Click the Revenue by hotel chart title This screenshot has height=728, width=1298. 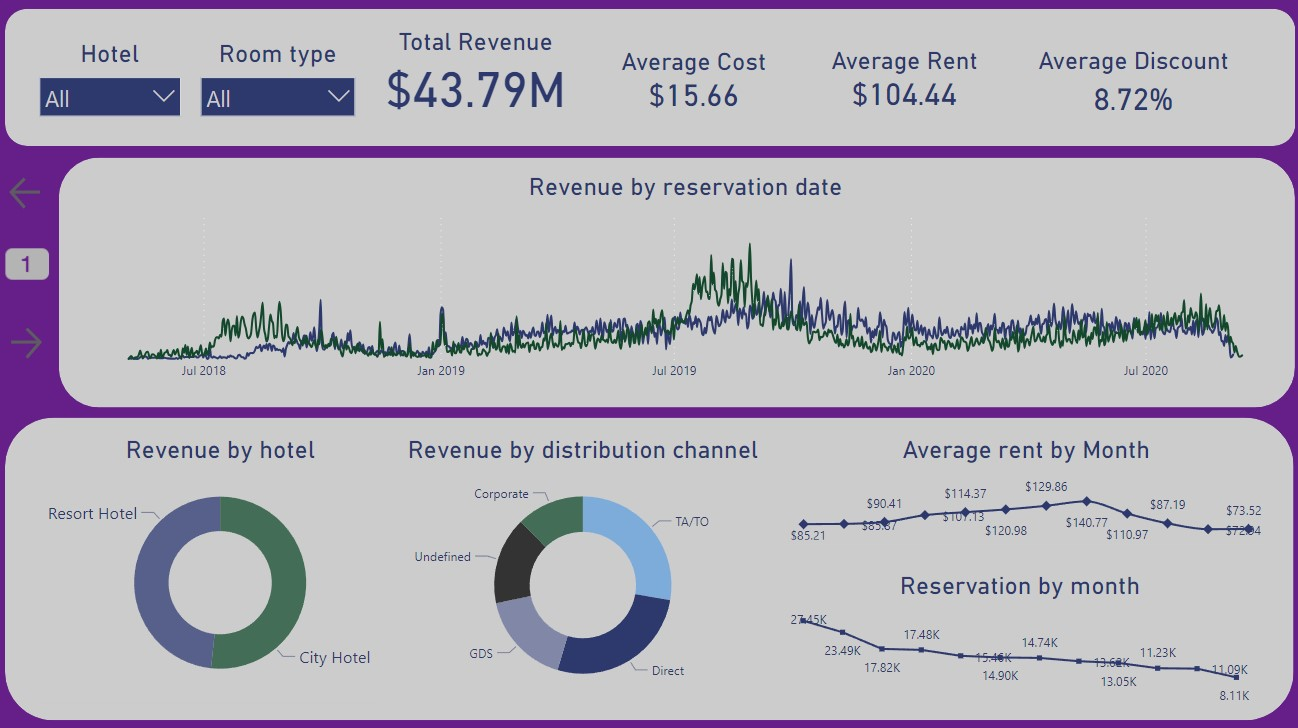click(219, 450)
